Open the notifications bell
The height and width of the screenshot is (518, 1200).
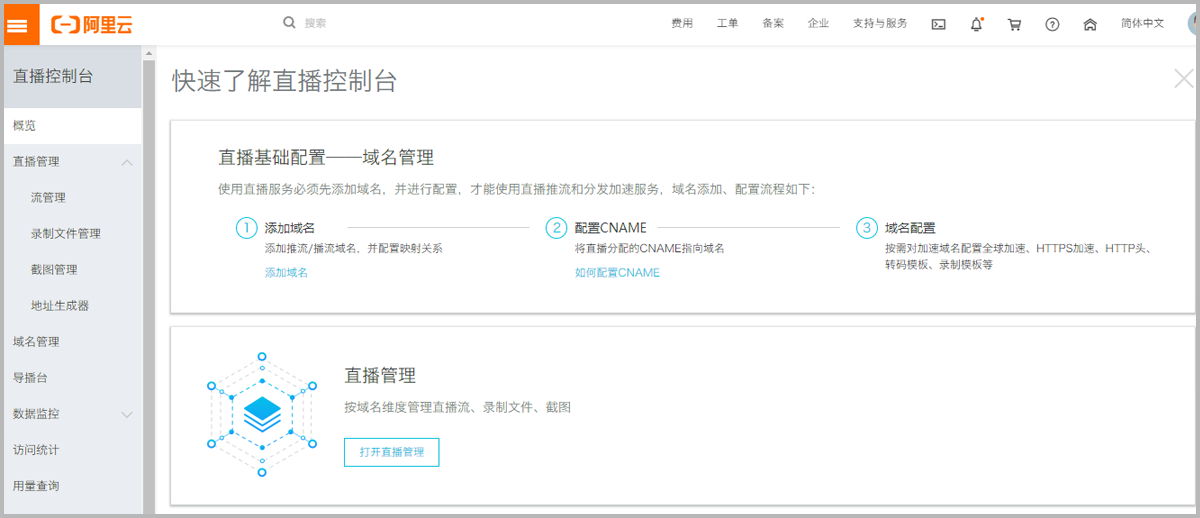click(977, 24)
